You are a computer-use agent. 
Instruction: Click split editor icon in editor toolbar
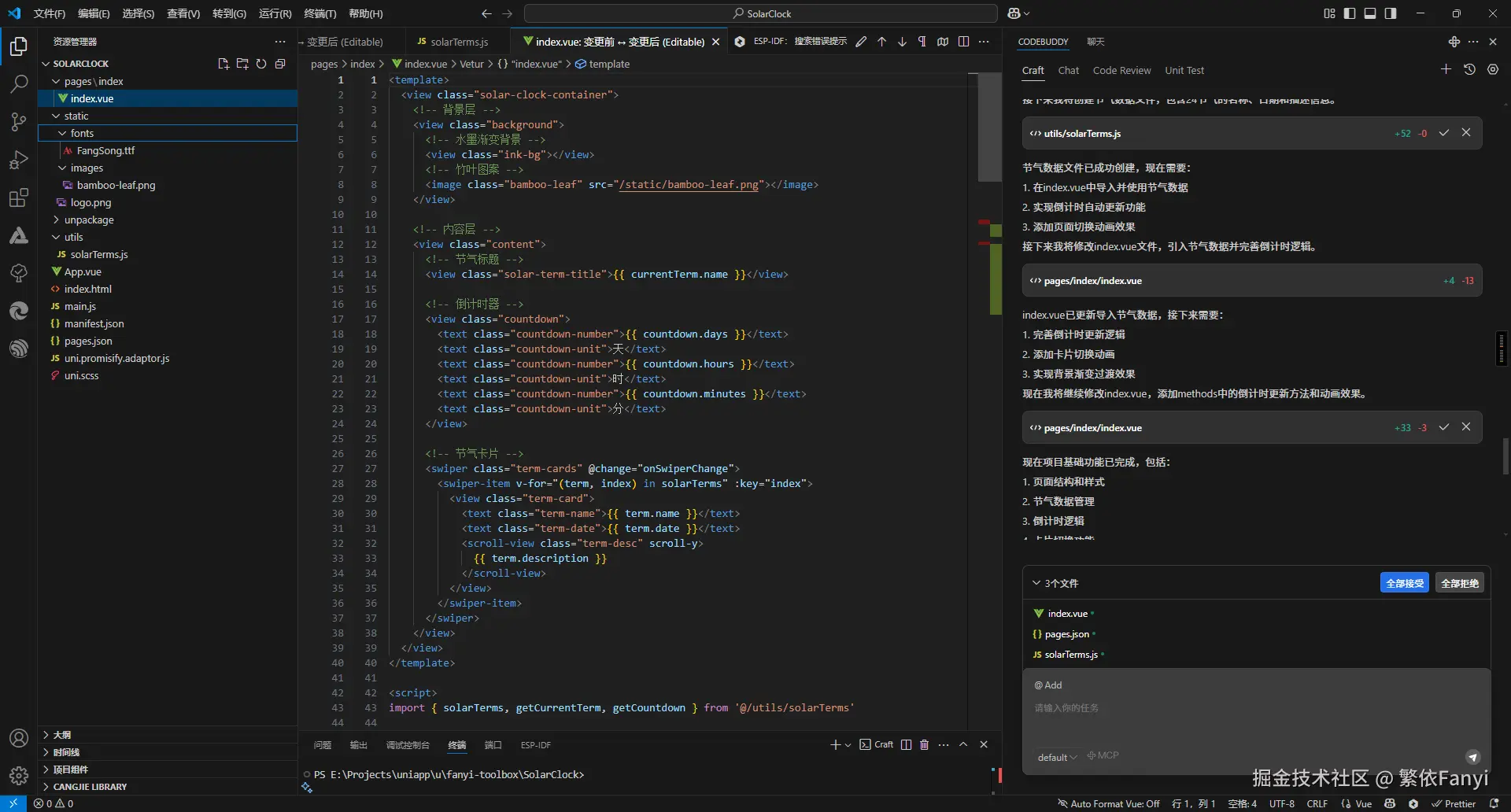coord(963,42)
